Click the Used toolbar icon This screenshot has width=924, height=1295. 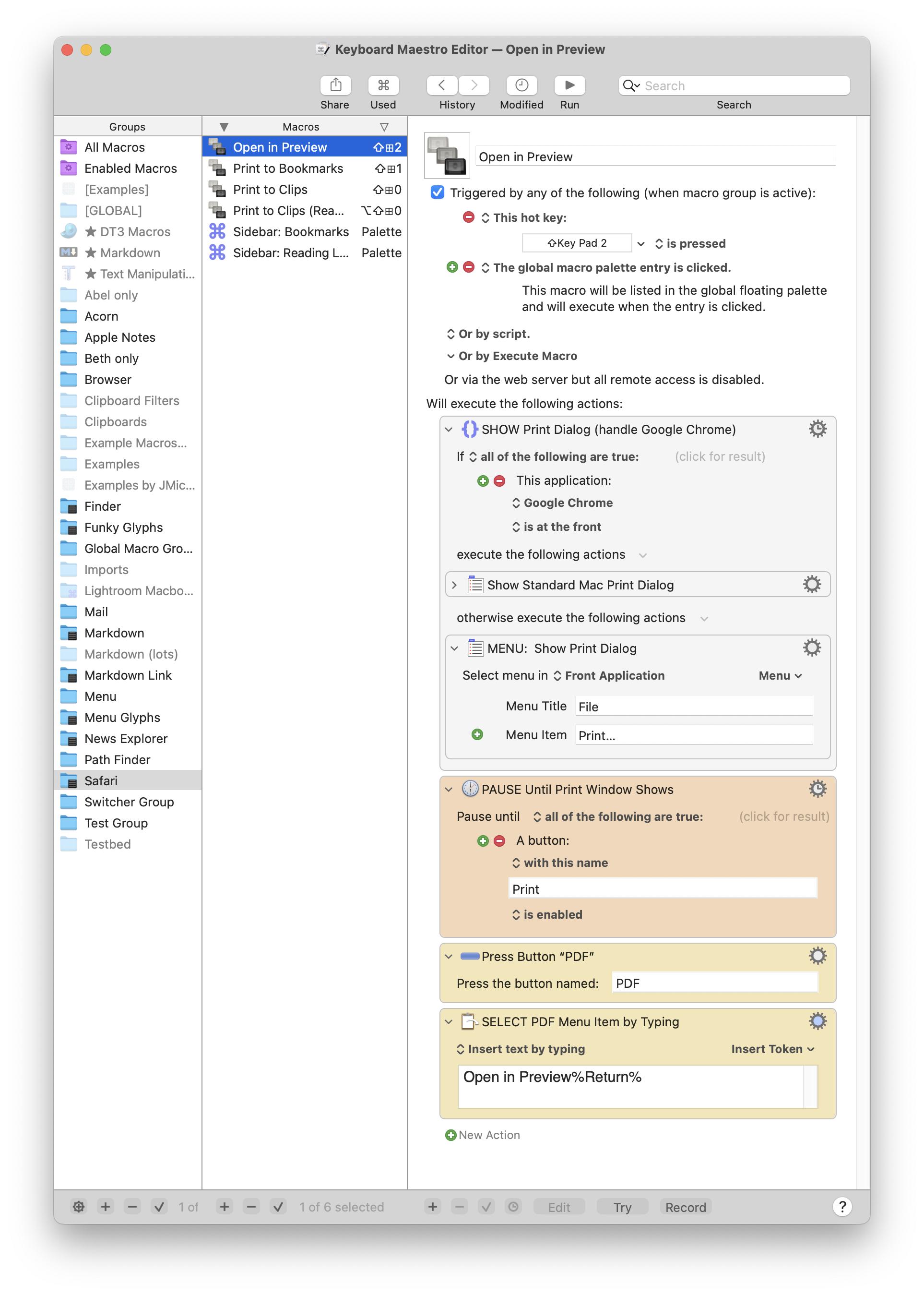[383, 85]
